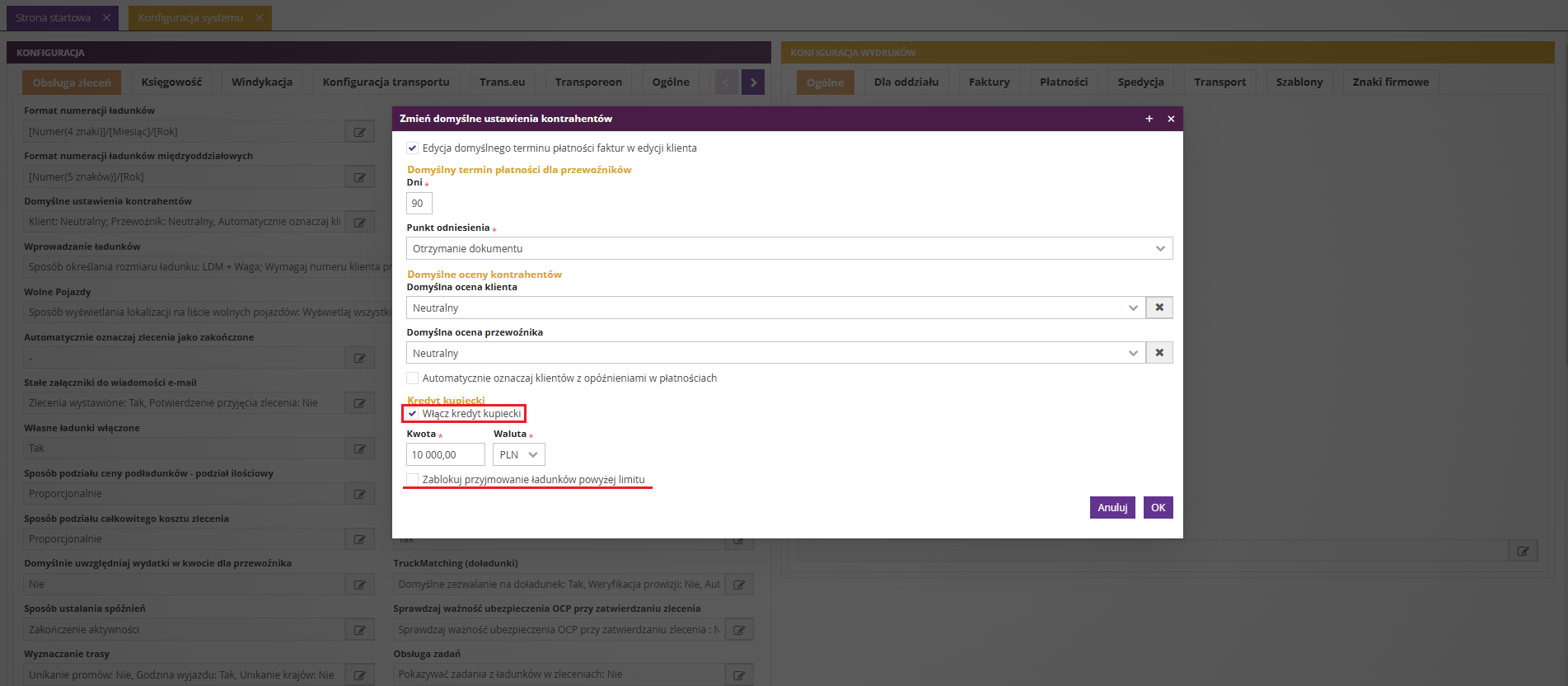Viewport: 1568px width, 686px height.
Task: Clear Domyślna ocena klienta value
Action: click(1159, 308)
